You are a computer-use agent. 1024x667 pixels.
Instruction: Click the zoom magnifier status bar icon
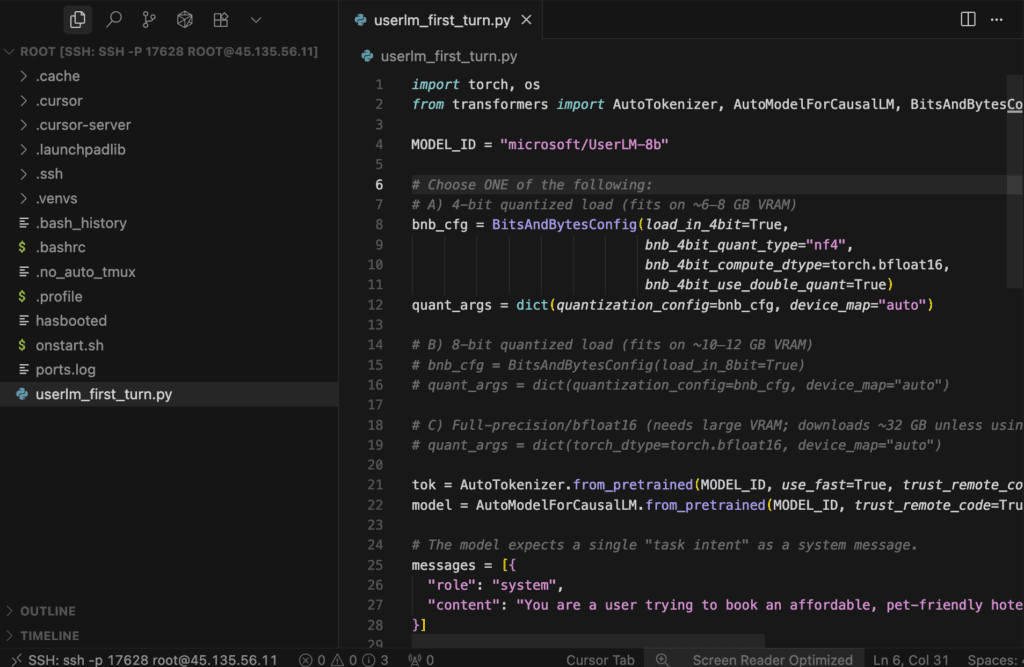pyautogui.click(x=662, y=659)
